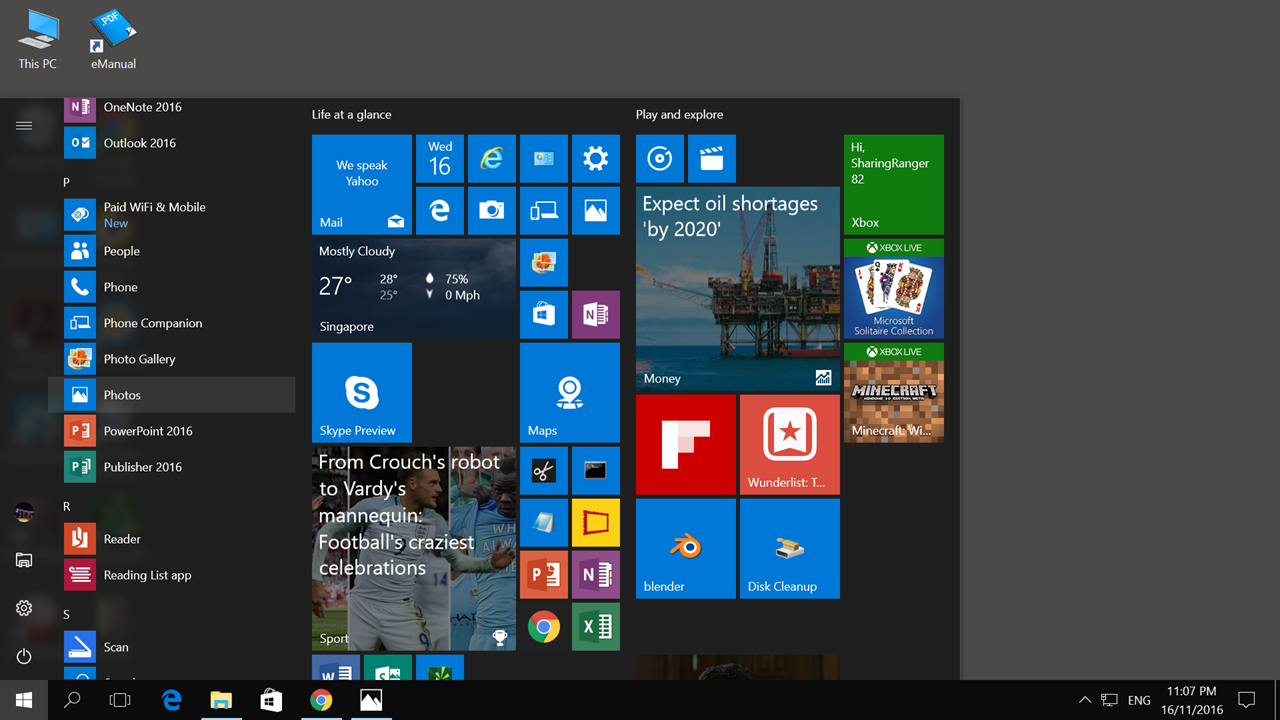Click the letter P header in the app list
The height and width of the screenshot is (720, 1280).
tap(67, 182)
